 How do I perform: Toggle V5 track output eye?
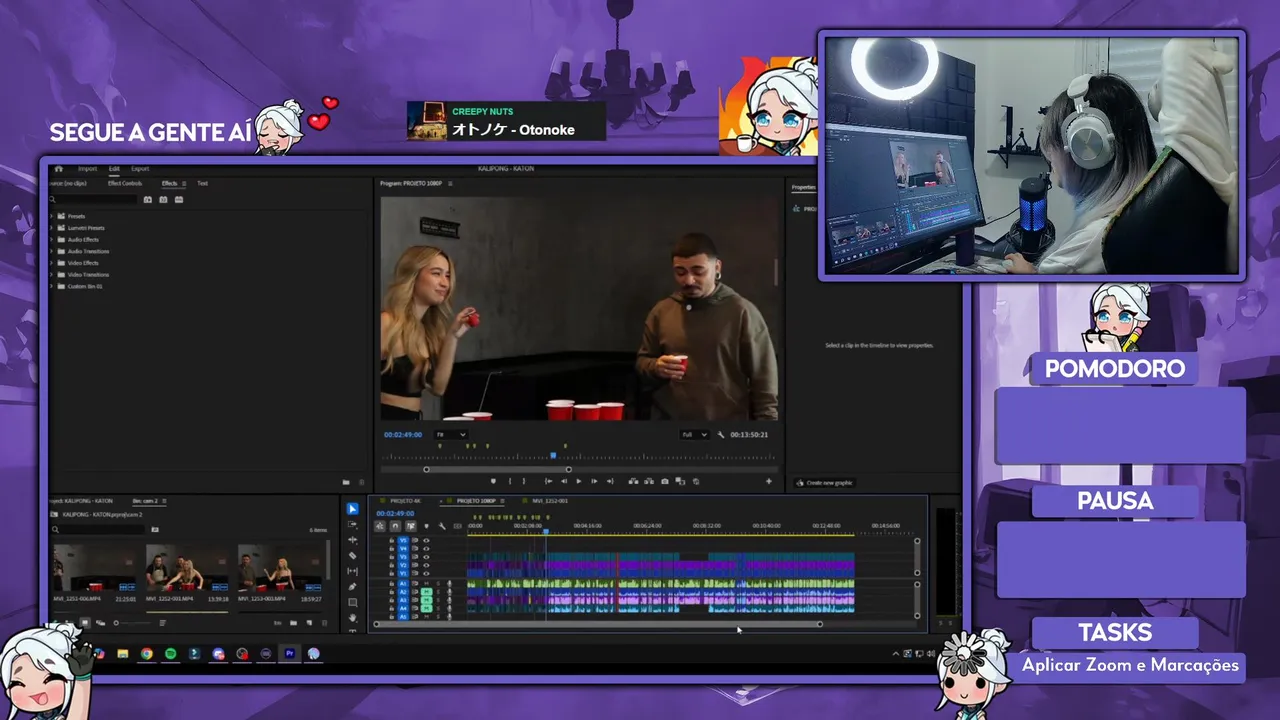tap(426, 540)
